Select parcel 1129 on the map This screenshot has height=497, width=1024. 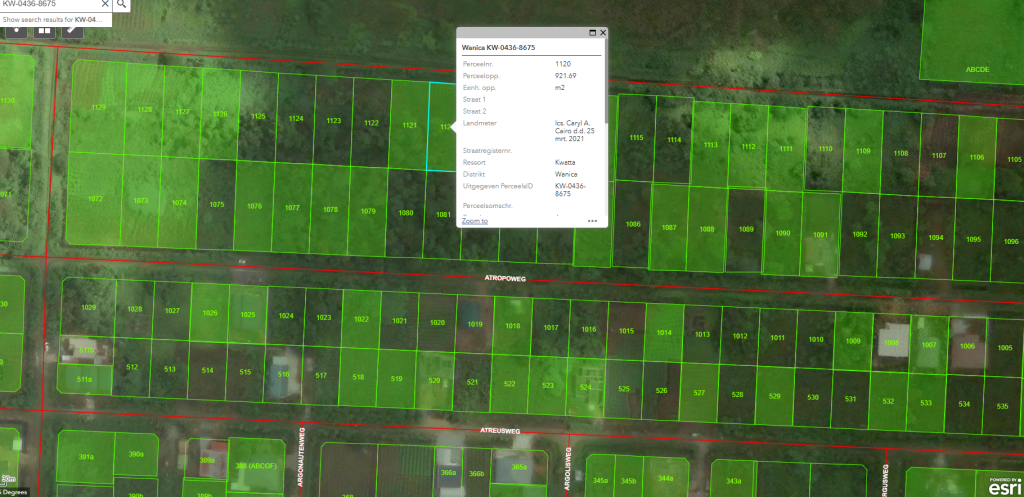(x=98, y=108)
